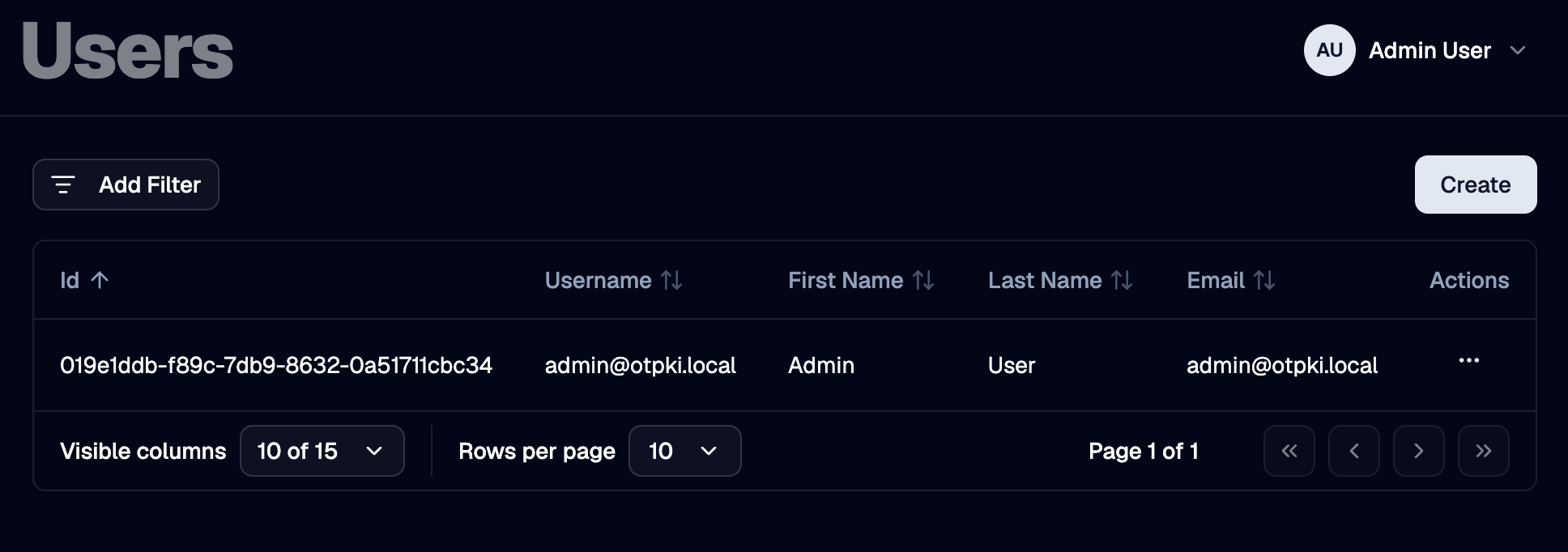1568x552 pixels.
Task: Open the Rows per page dropdown
Action: click(x=684, y=451)
